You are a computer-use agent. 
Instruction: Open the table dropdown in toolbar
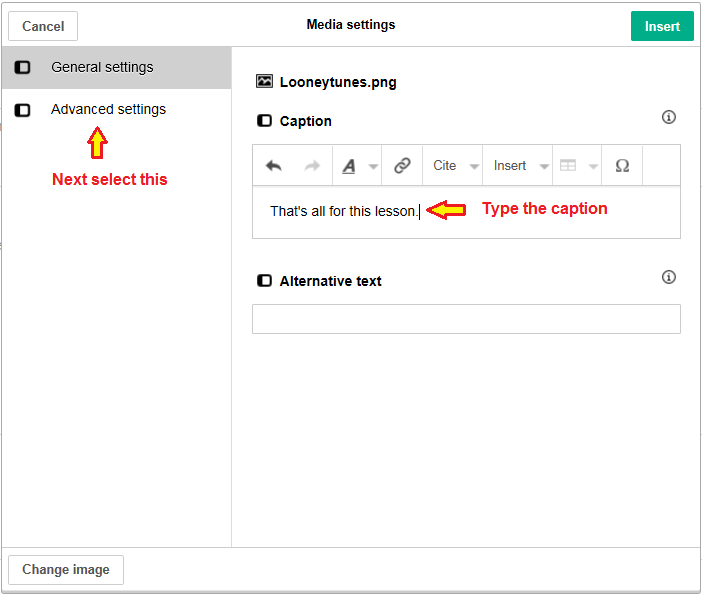[x=577, y=166]
